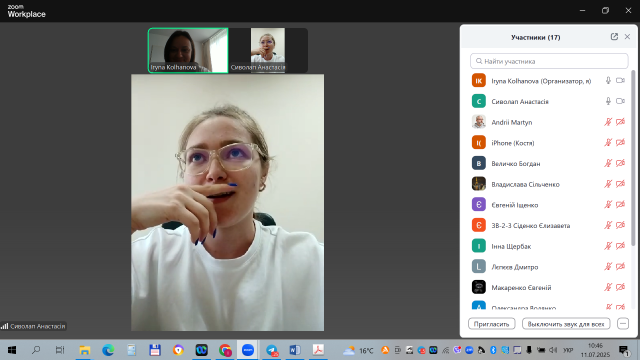This screenshot has height=360, width=640.
Task: Open Windows Start menu
Action: pyautogui.click(x=12, y=350)
